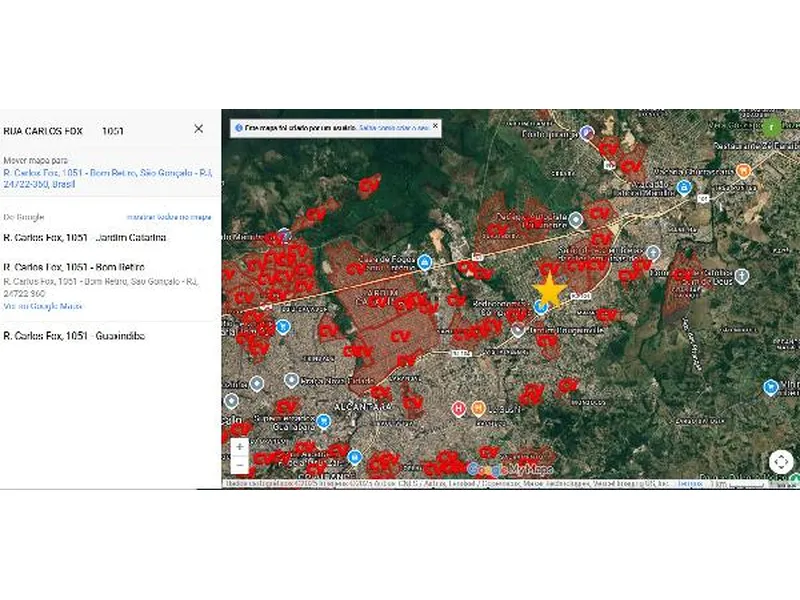Viewport: 800px width, 600px height.
Task: Click the blue pin below the star
Action: [540, 307]
